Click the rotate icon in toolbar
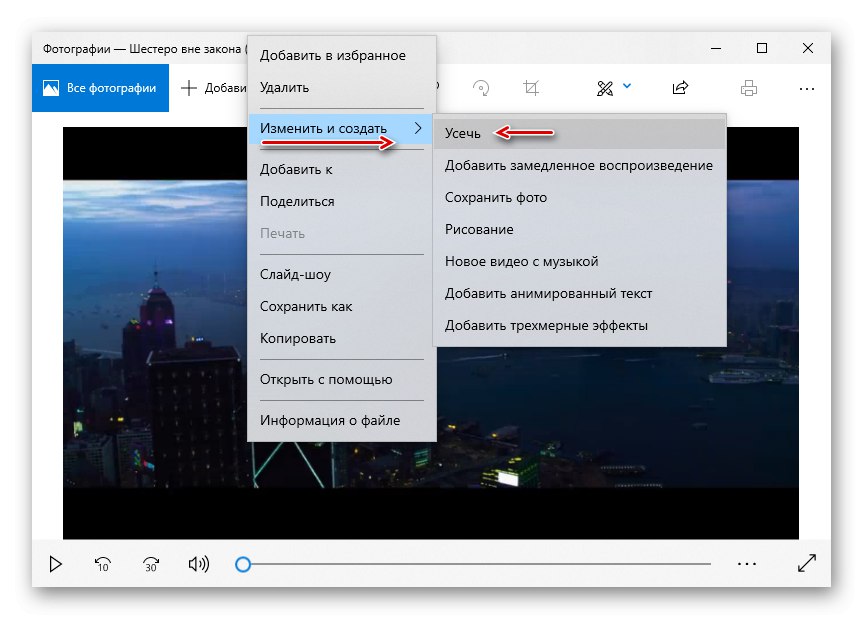Screen dimensions: 863x619 [481, 88]
